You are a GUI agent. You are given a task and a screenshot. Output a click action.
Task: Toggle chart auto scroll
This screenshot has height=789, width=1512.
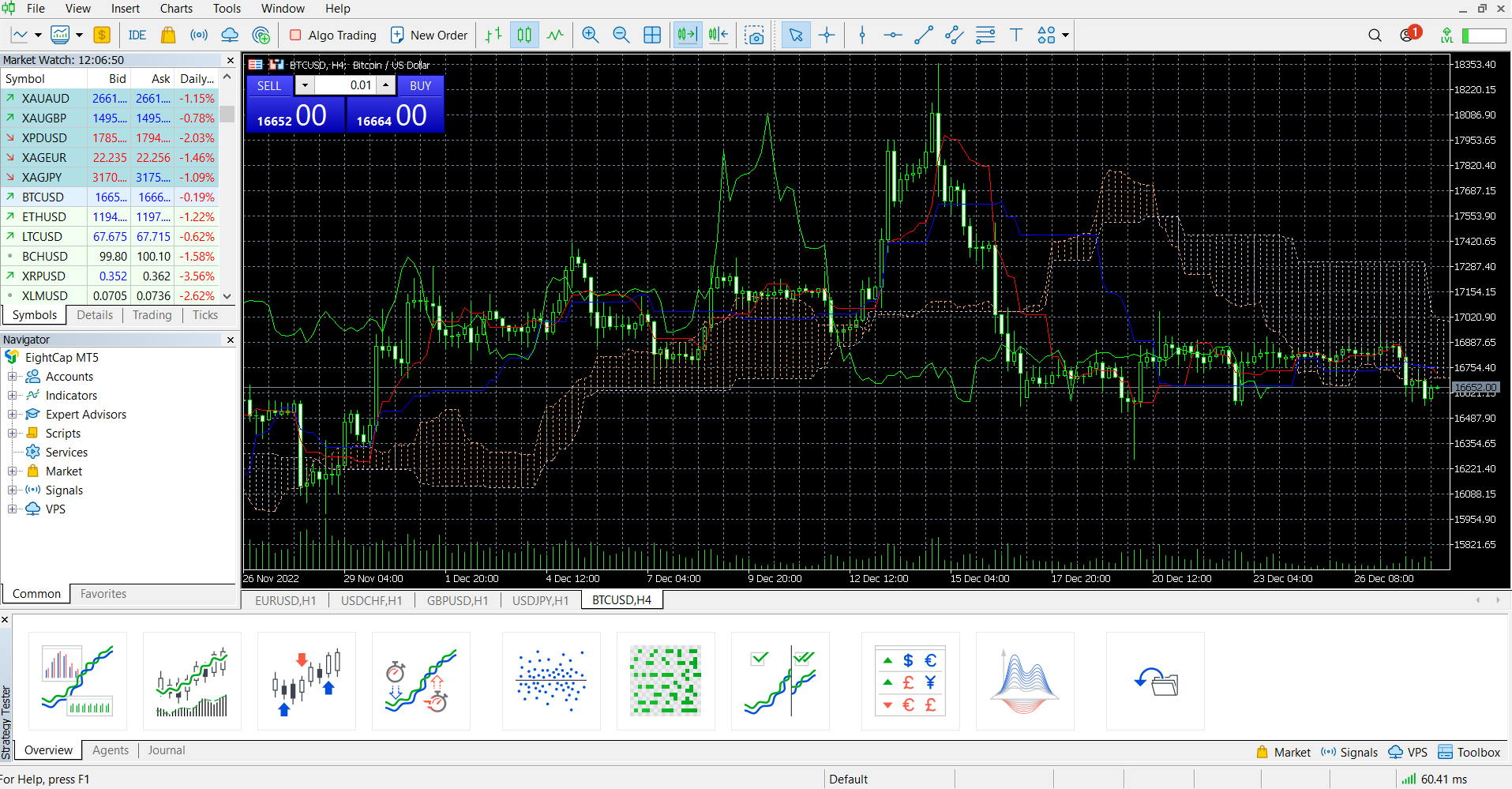point(688,35)
